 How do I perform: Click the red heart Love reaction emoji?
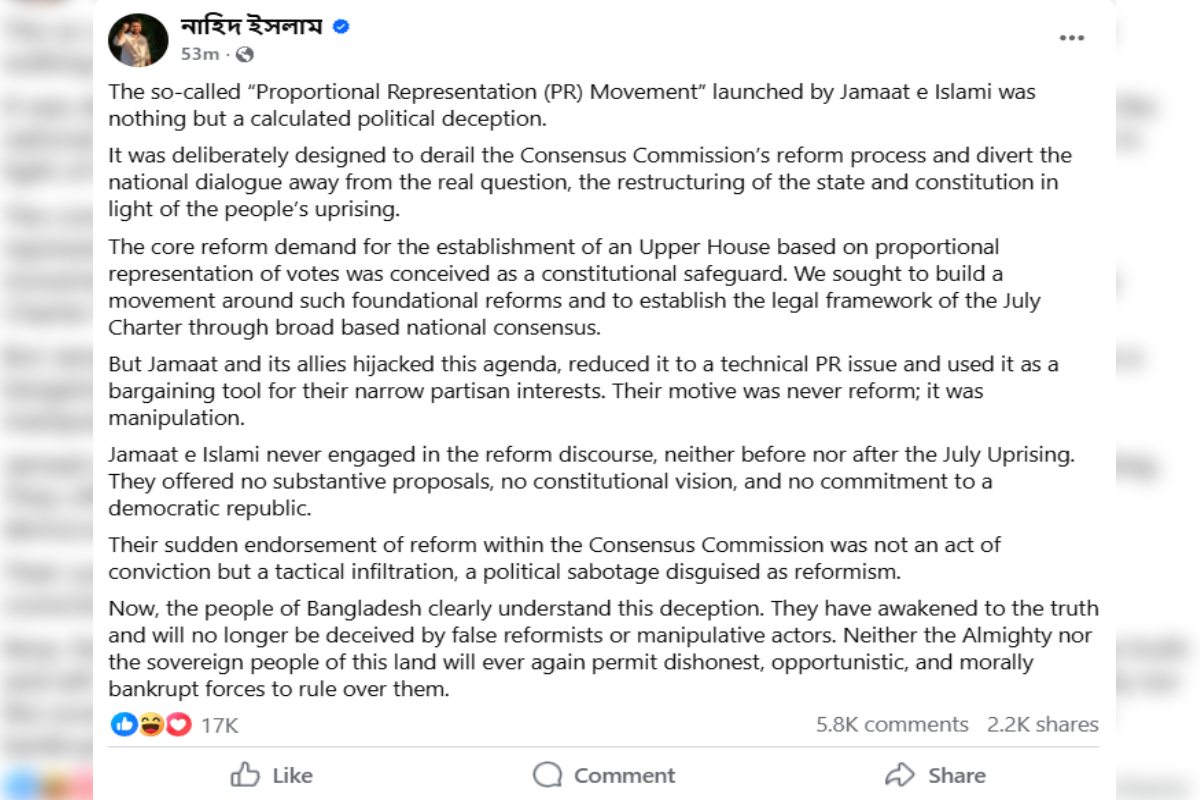(178, 724)
